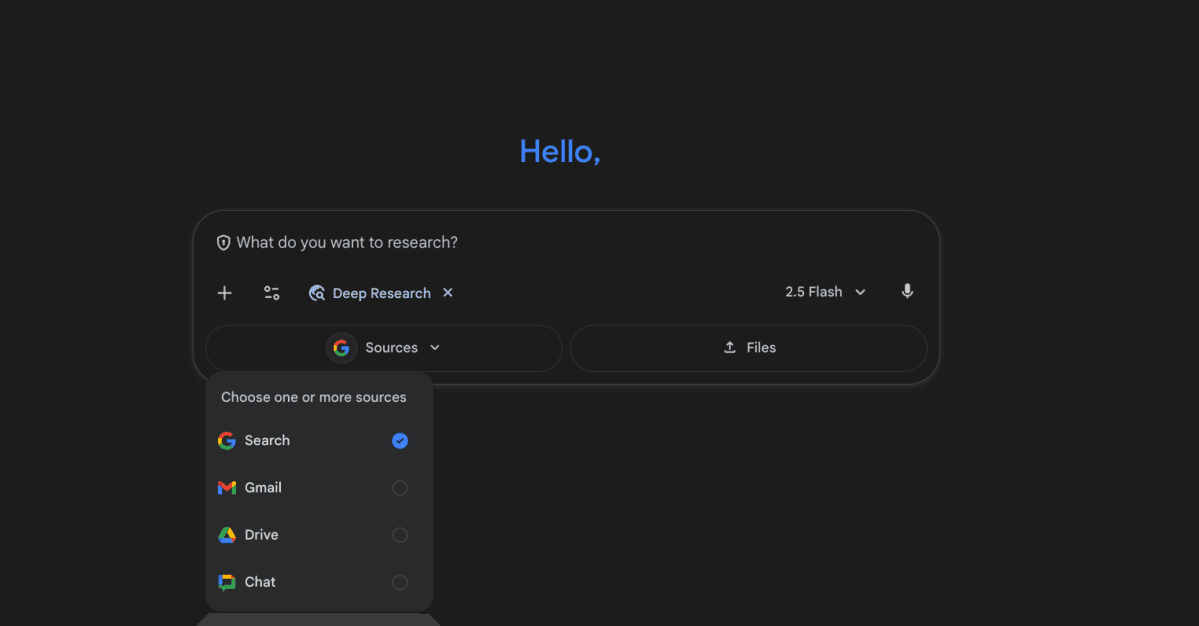
Task: Click the Gmail envelope icon
Action: 227,488
